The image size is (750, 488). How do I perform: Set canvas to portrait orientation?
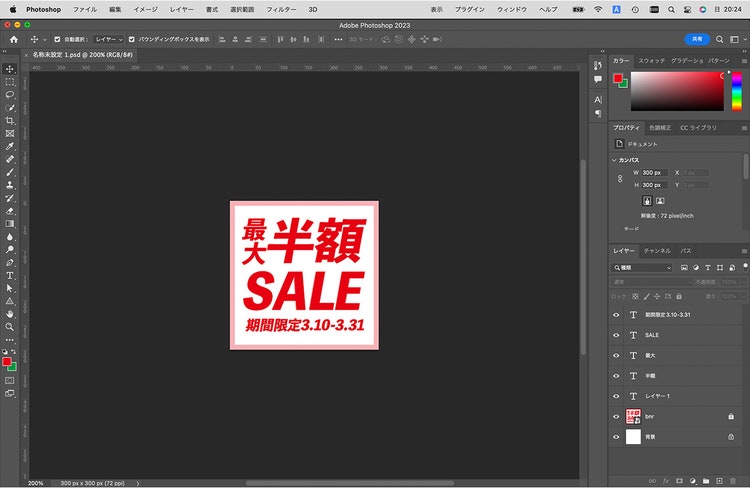click(647, 201)
